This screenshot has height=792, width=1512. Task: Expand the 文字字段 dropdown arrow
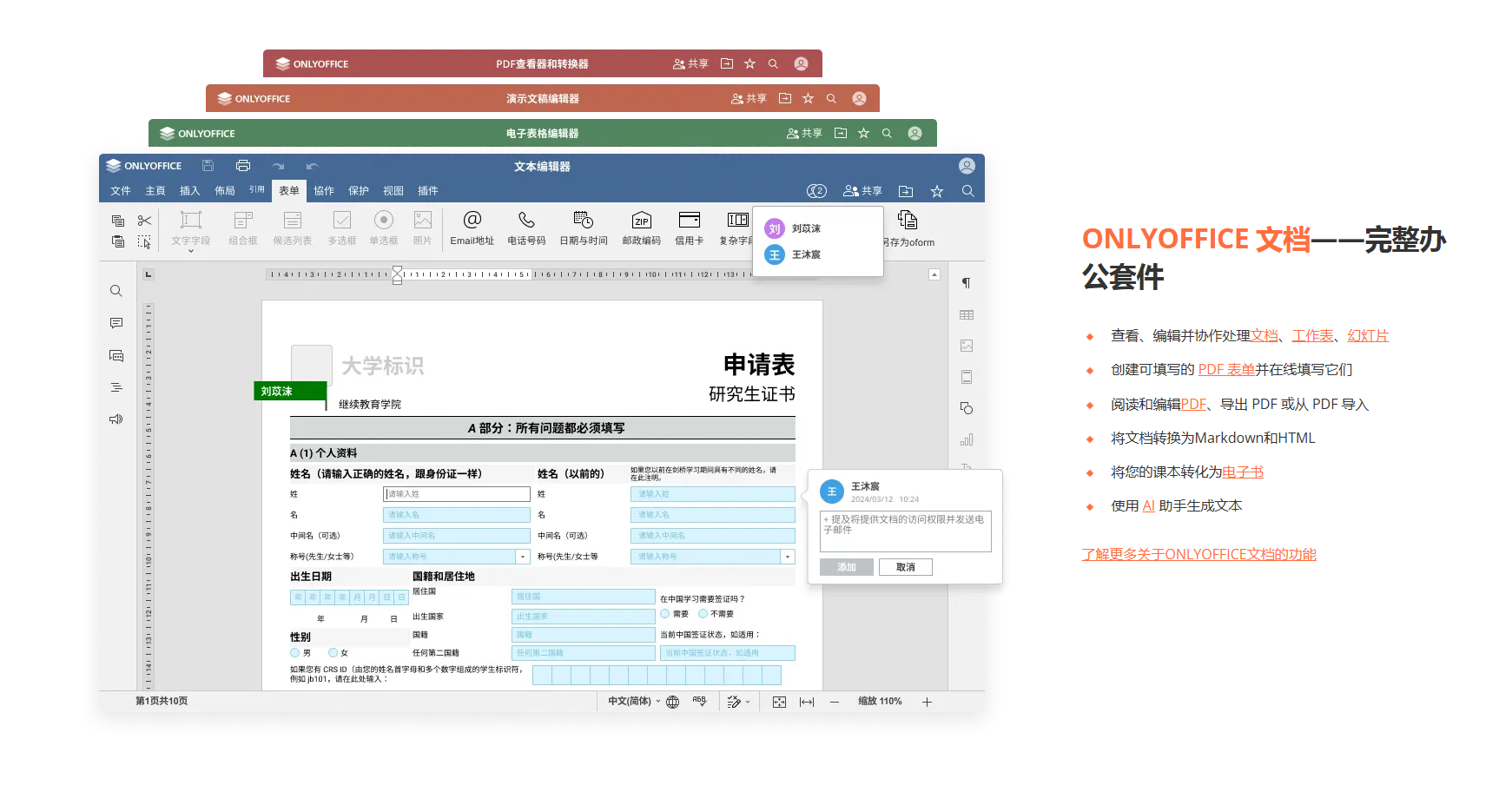pyautogui.click(x=191, y=251)
